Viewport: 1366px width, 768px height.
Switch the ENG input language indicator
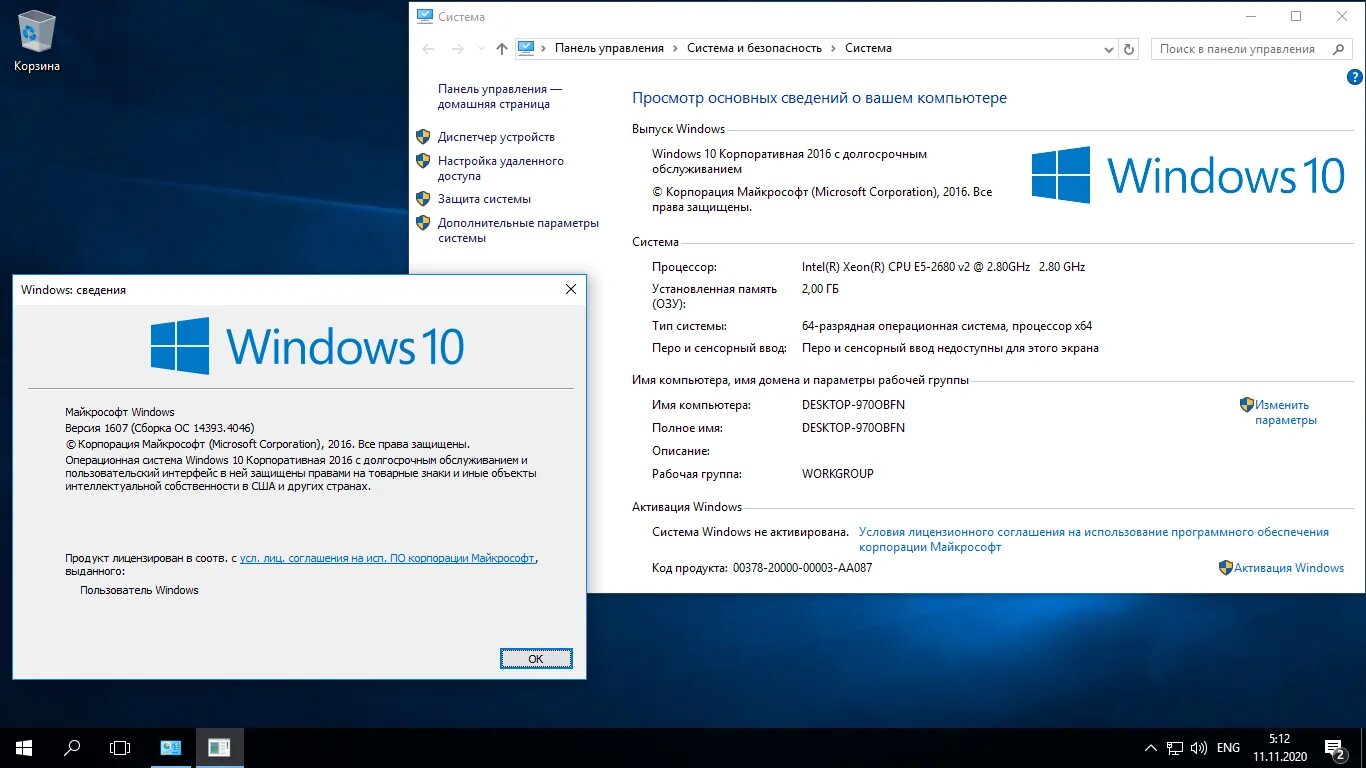[1228, 748]
